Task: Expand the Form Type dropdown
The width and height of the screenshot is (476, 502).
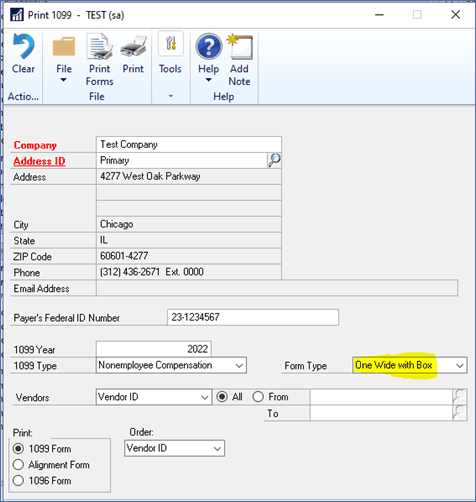Action: point(410,365)
